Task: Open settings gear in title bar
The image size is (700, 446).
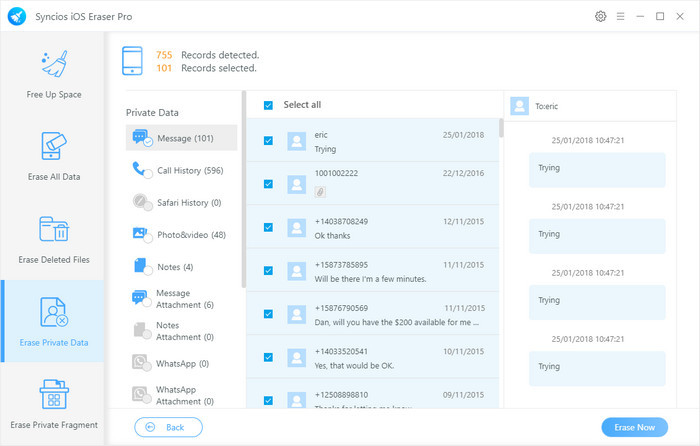Action: [600, 17]
